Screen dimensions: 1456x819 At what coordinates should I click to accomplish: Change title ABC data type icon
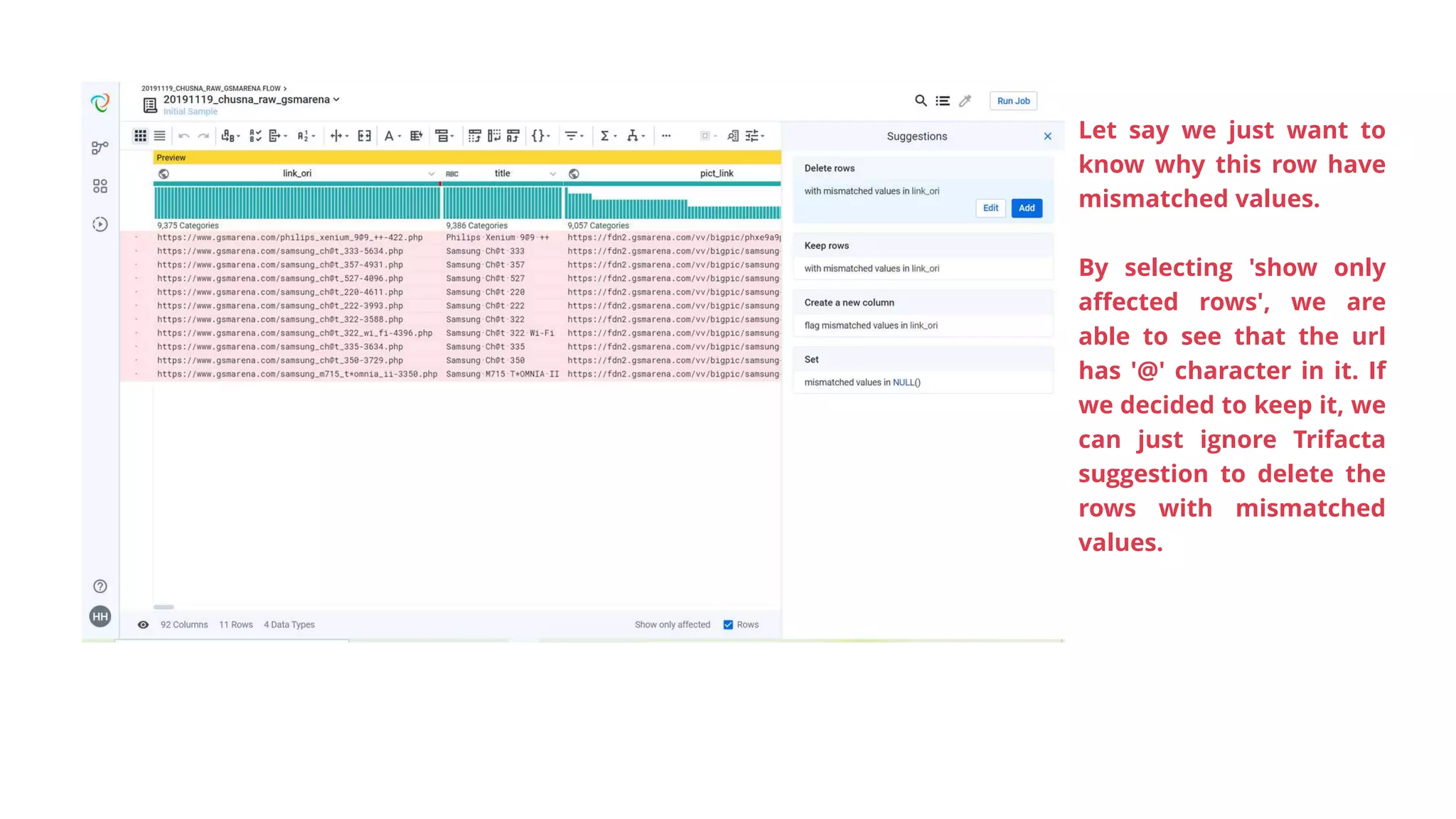tap(452, 174)
